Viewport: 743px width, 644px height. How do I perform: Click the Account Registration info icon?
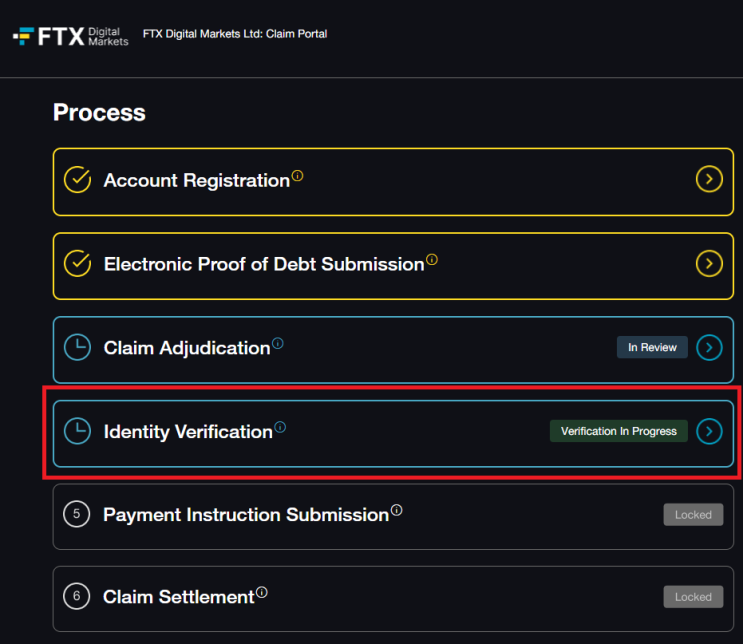point(298,176)
